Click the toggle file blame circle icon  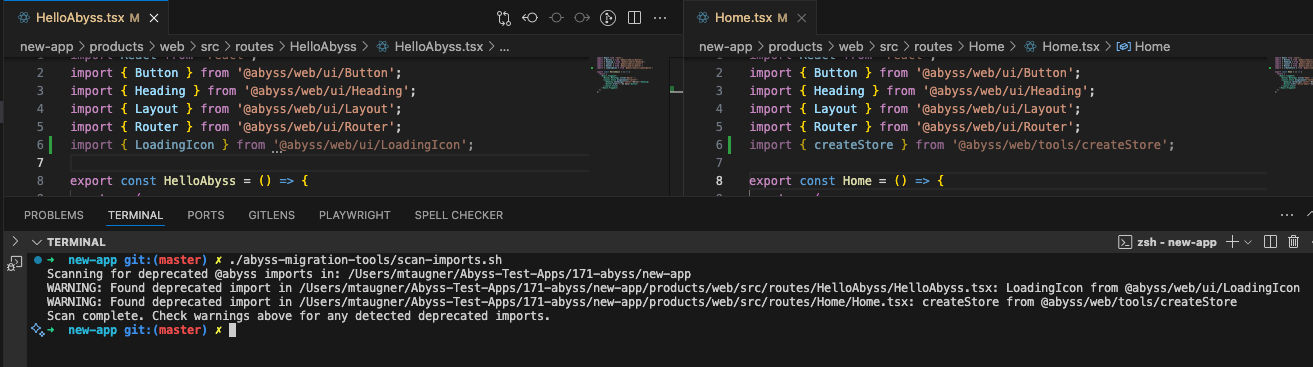coord(556,18)
